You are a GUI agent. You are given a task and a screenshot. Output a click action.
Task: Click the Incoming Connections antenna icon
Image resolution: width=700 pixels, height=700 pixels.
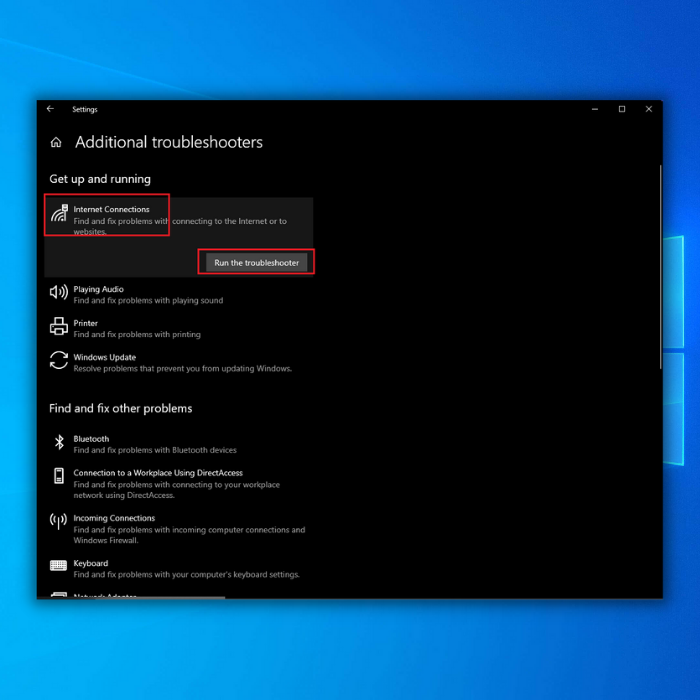click(58, 521)
